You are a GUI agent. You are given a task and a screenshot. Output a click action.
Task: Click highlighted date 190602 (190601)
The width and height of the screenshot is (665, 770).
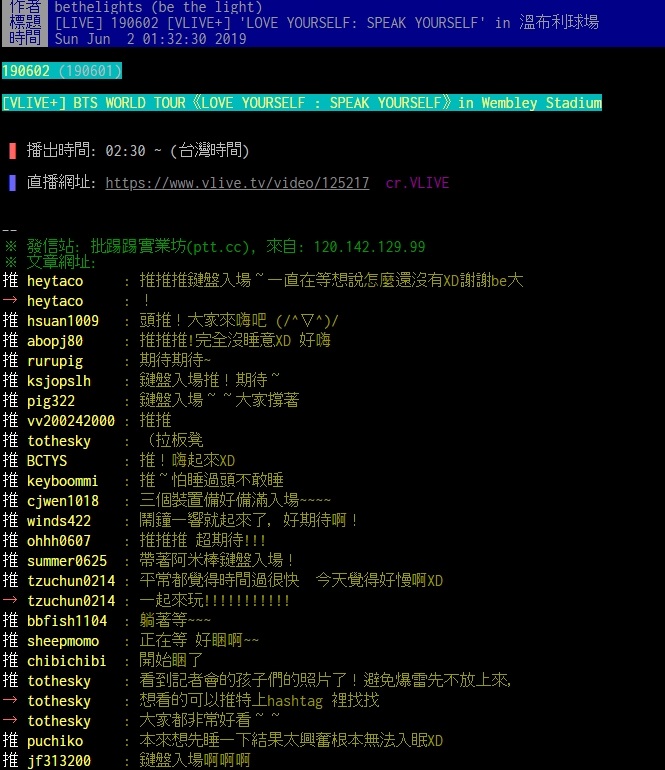[61, 71]
